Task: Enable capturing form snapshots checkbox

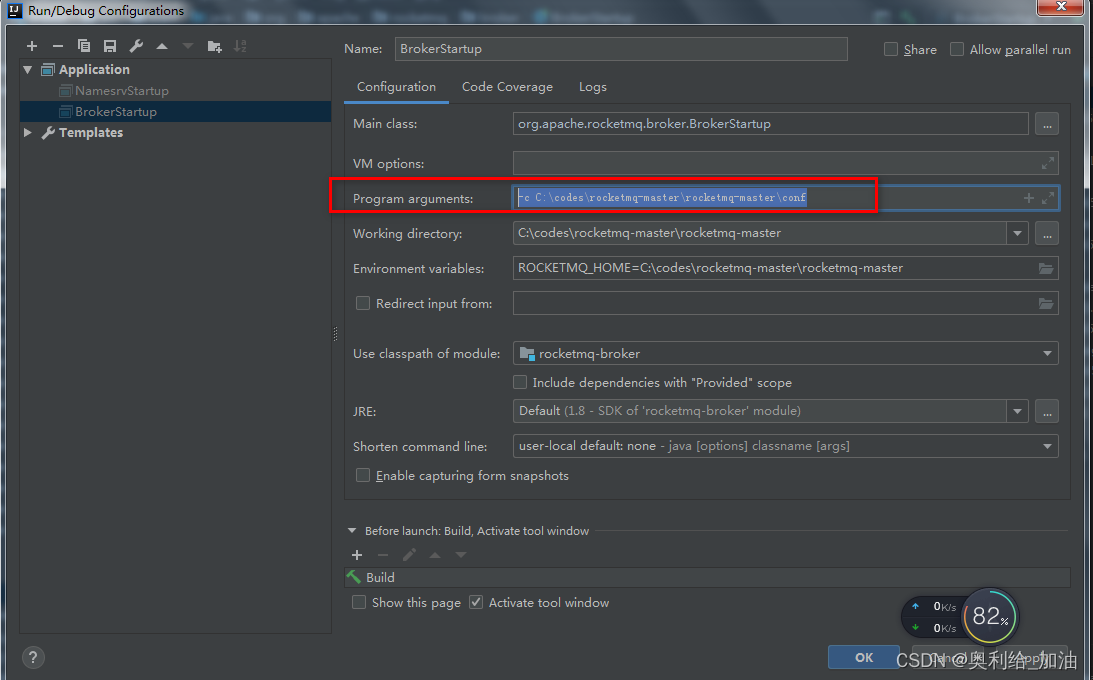Action: pyautogui.click(x=362, y=475)
